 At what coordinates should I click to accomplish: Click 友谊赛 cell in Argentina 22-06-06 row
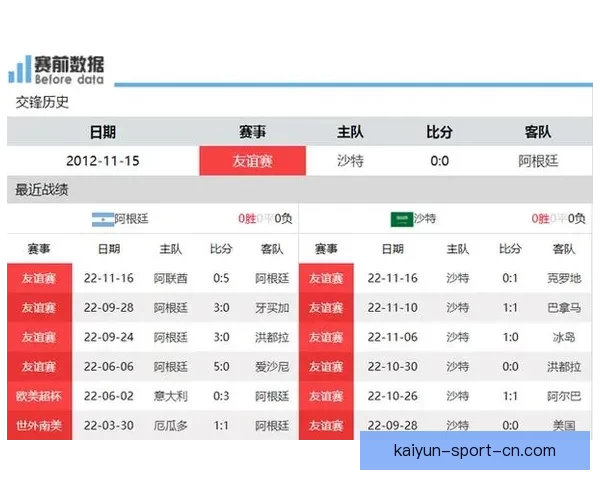39,367
